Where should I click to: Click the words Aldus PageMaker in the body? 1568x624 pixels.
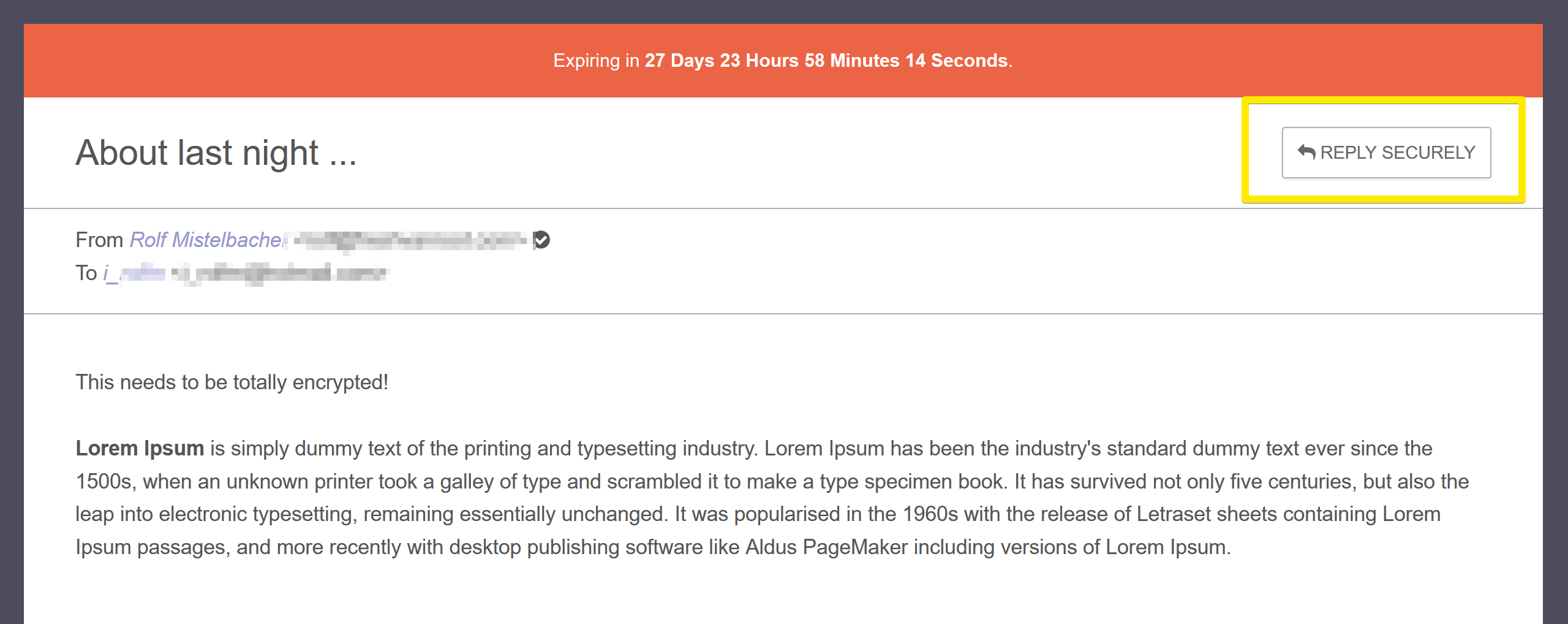coord(826,547)
